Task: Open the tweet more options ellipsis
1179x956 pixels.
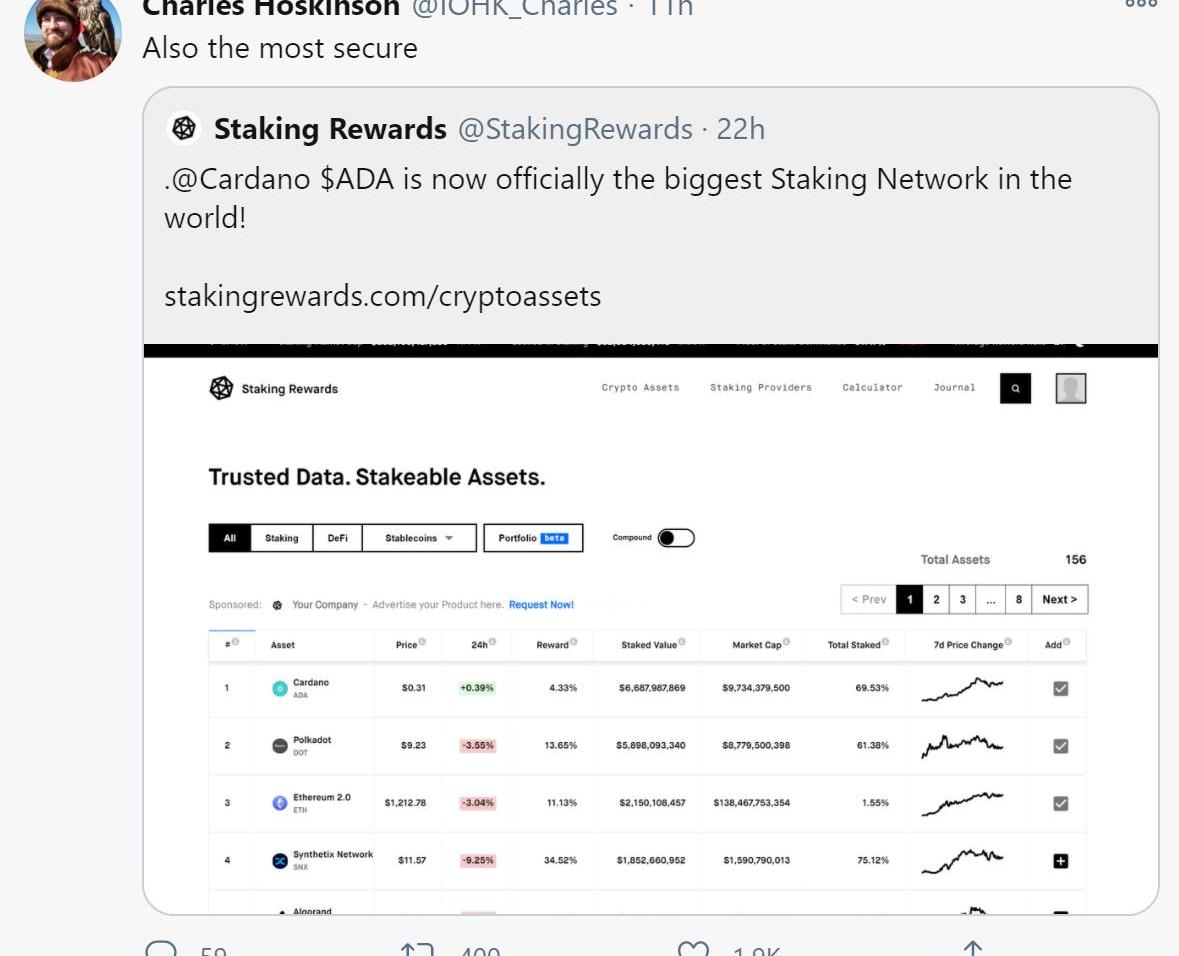Action: 1141,5
